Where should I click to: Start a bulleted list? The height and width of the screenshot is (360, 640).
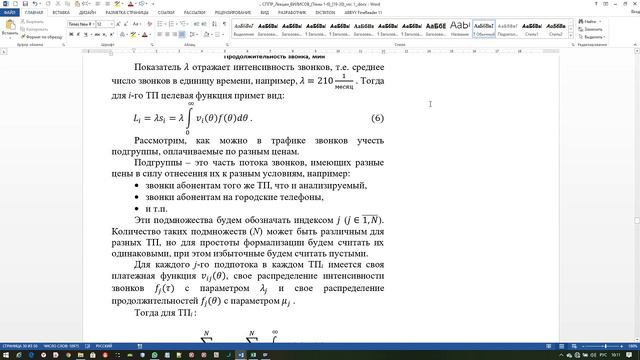pyautogui.click(x=160, y=24)
